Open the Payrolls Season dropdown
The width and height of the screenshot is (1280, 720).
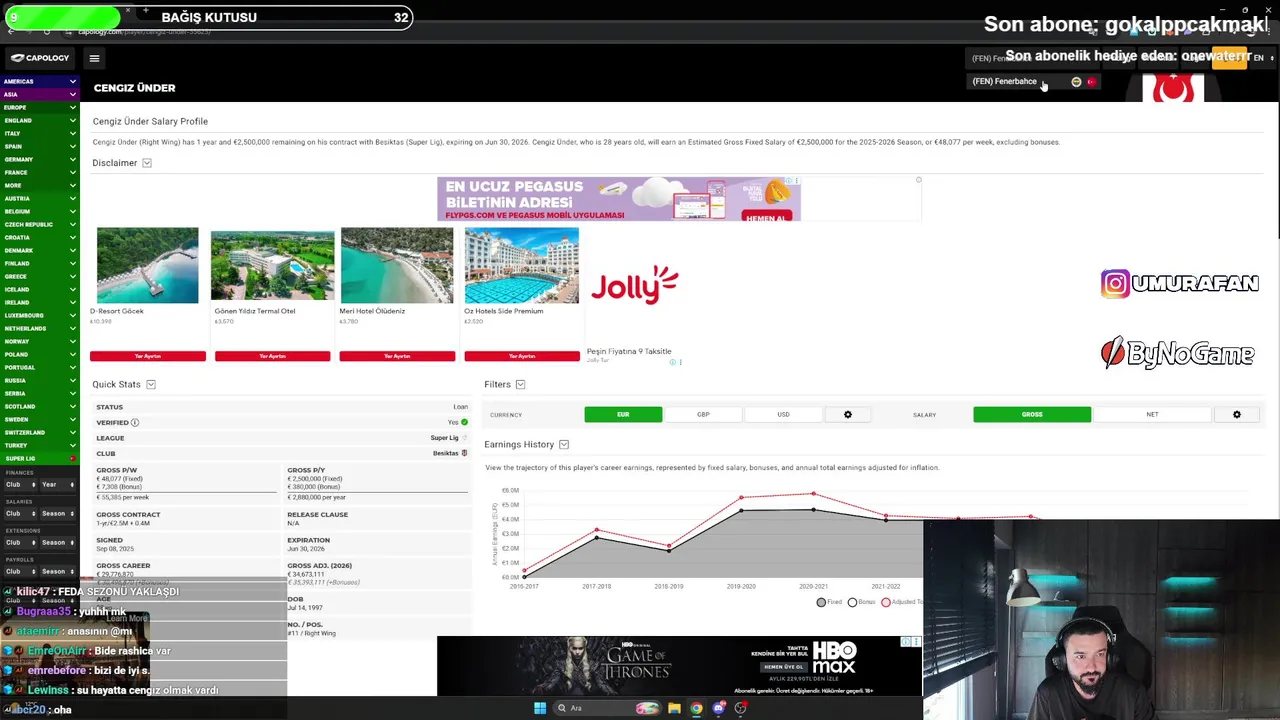coord(57,571)
